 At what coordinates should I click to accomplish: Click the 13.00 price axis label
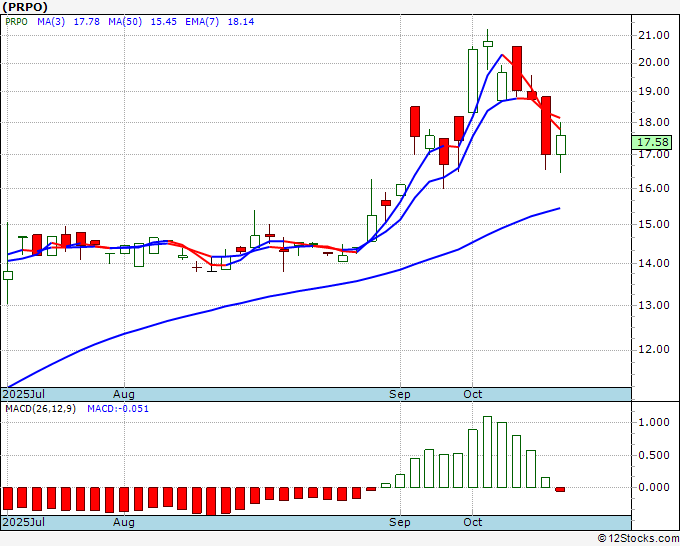pos(654,305)
